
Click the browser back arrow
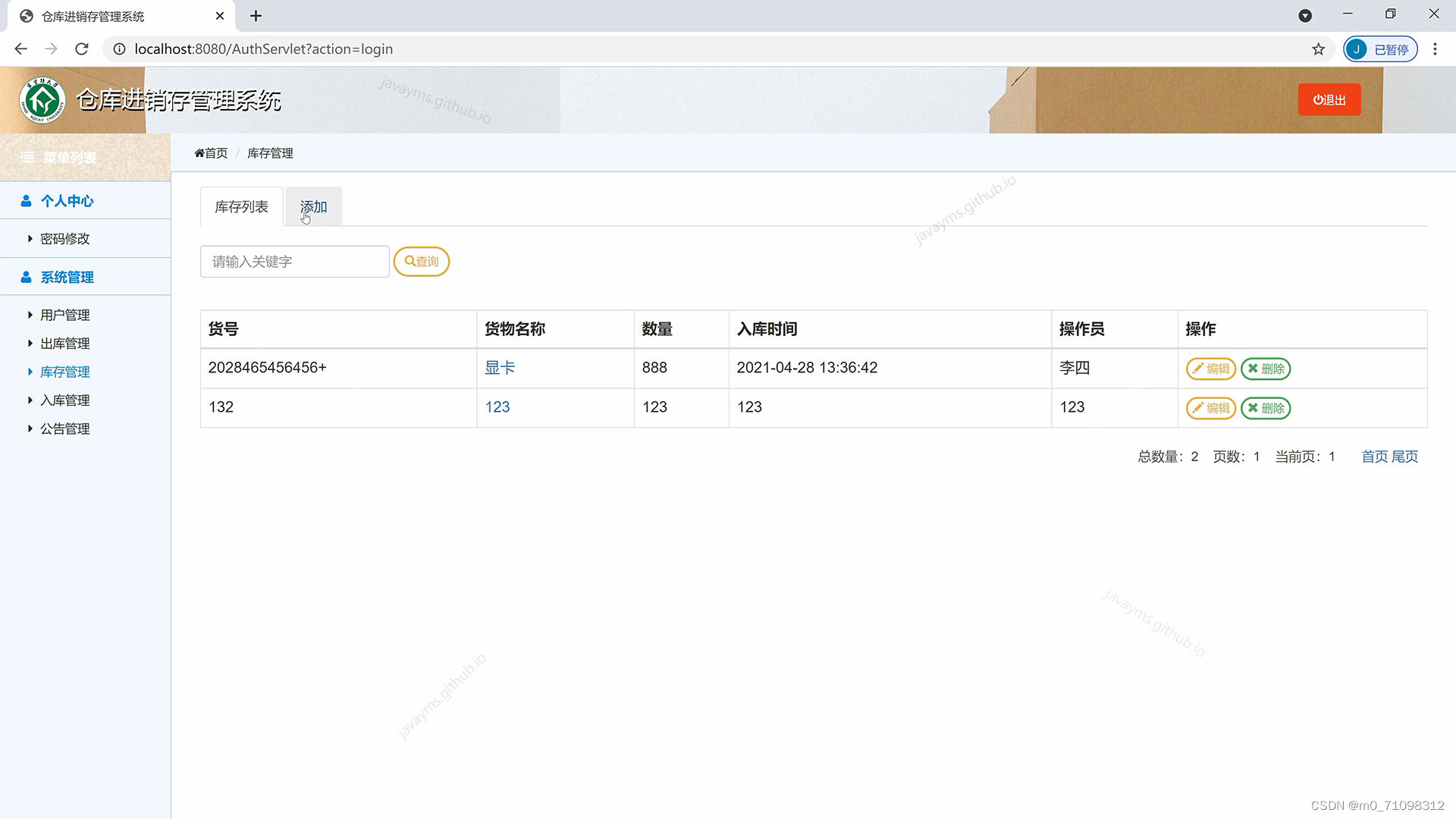tap(20, 49)
